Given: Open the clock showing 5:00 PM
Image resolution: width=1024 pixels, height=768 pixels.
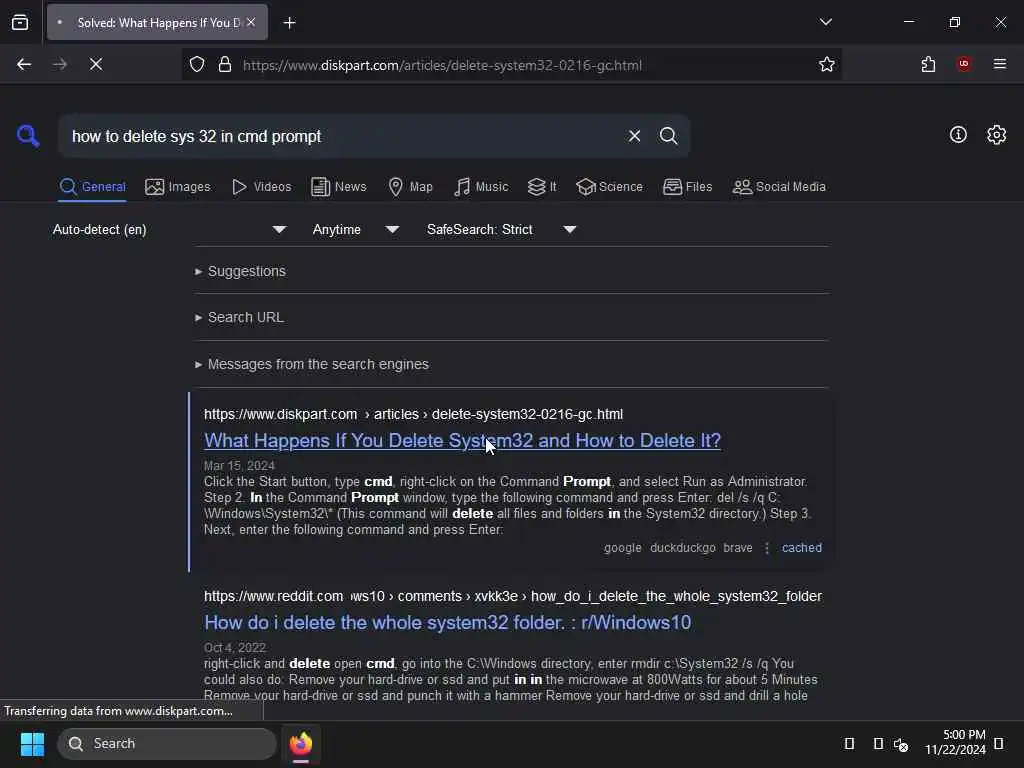Looking at the screenshot, I should click(x=955, y=743).
